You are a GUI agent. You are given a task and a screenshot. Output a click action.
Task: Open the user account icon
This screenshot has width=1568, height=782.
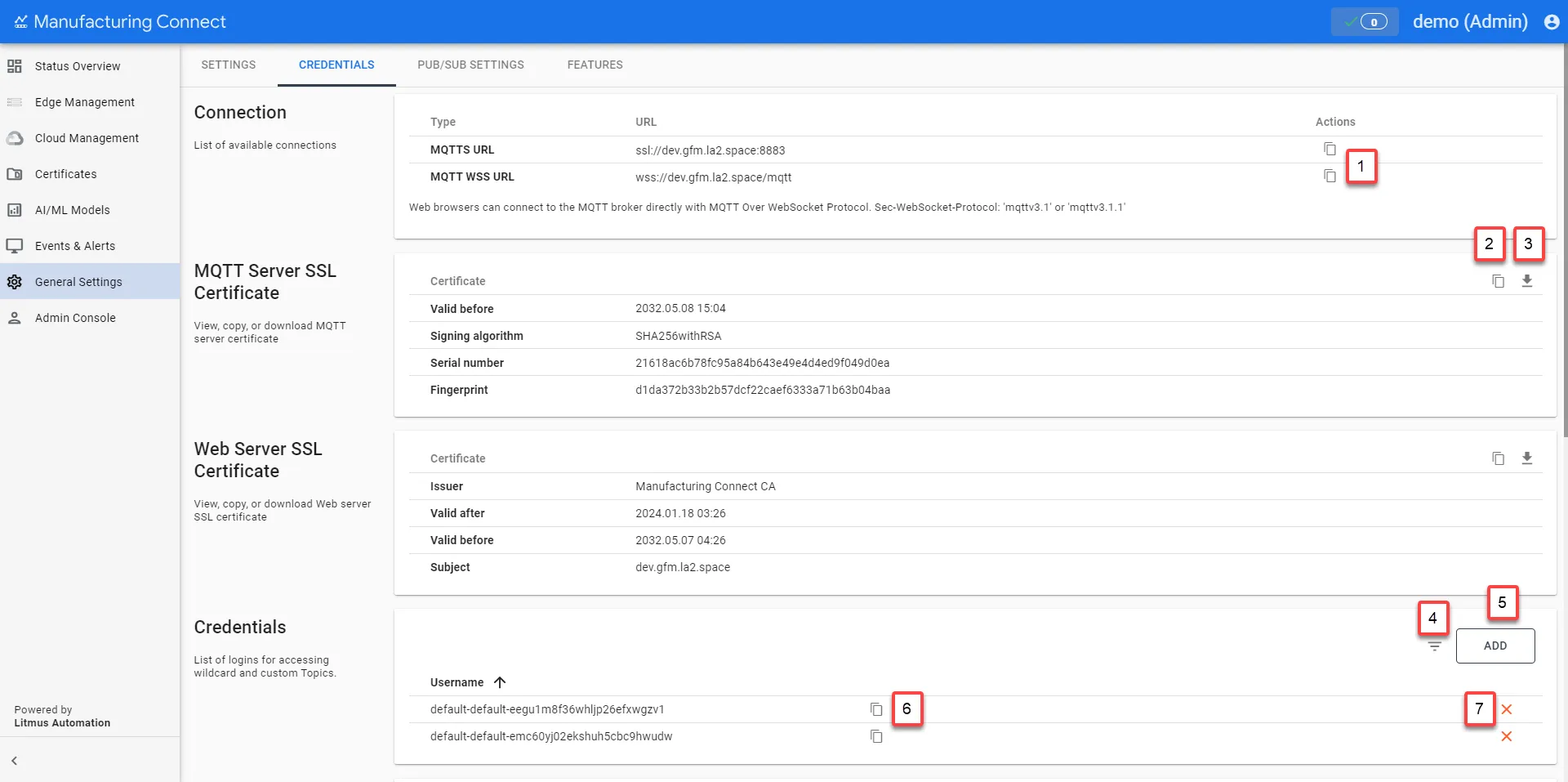1552,22
